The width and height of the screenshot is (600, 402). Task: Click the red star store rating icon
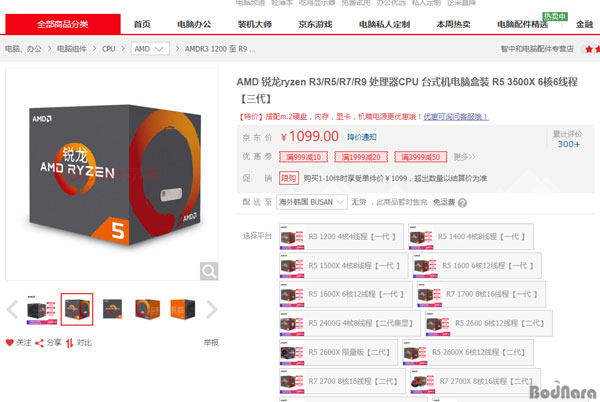pyautogui.click(x=589, y=49)
